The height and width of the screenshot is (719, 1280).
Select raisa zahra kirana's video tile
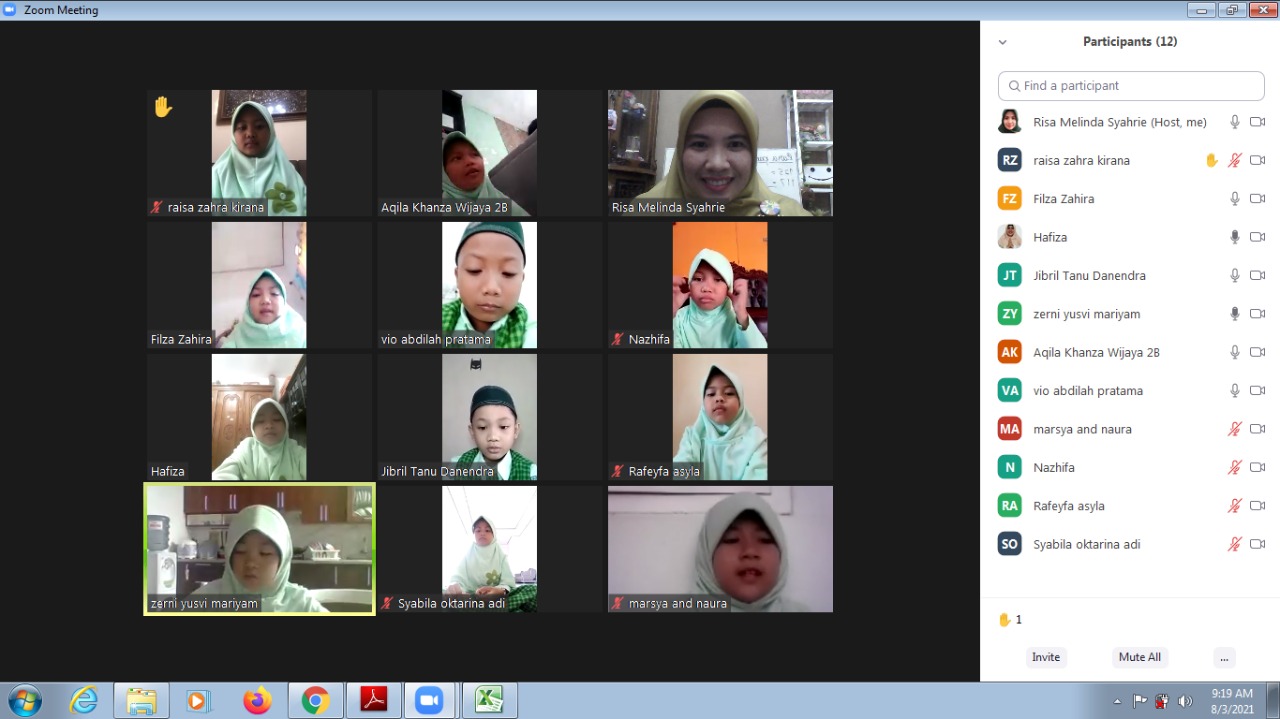(259, 153)
